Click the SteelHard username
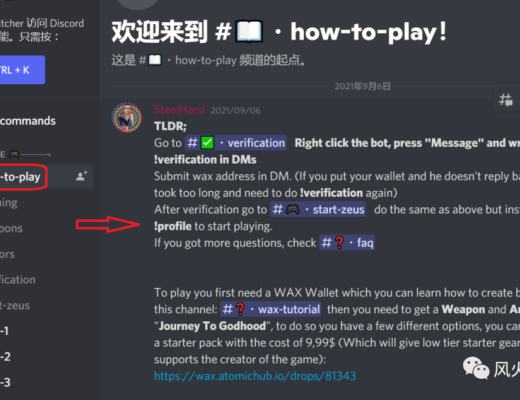This screenshot has height=400, width=520. point(179,110)
